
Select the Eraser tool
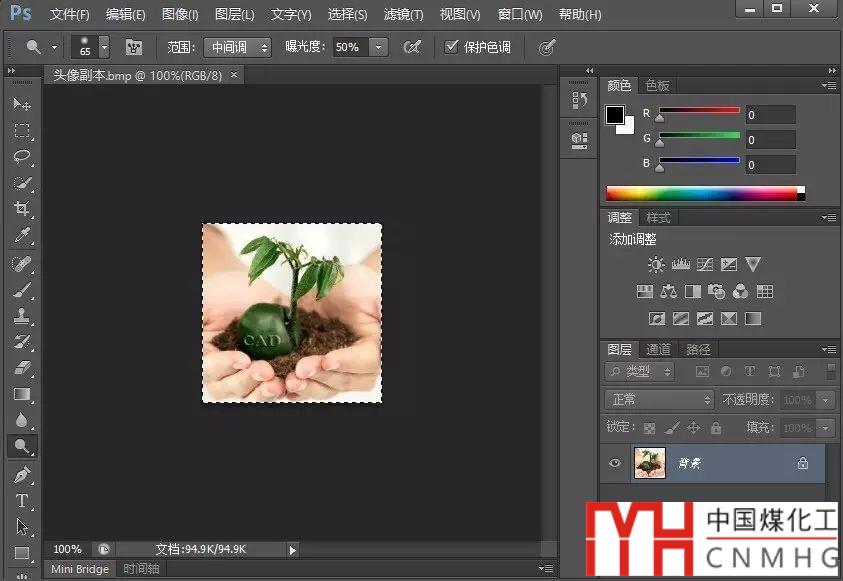click(x=22, y=368)
